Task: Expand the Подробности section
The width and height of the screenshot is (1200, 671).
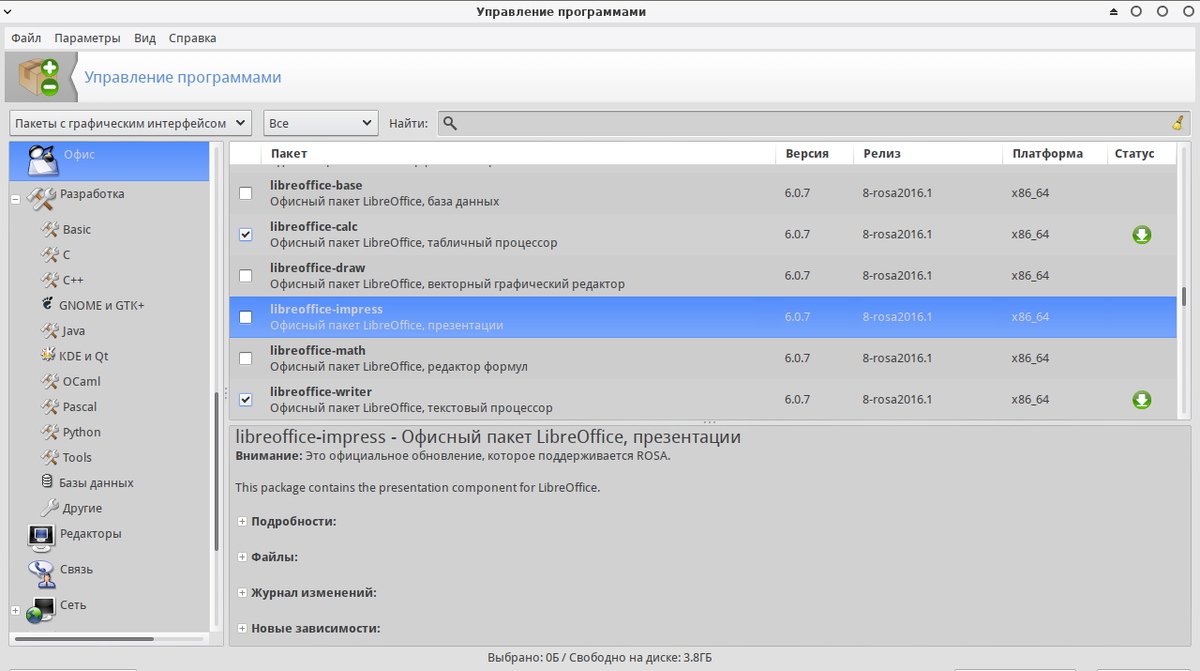Action: click(x=242, y=521)
